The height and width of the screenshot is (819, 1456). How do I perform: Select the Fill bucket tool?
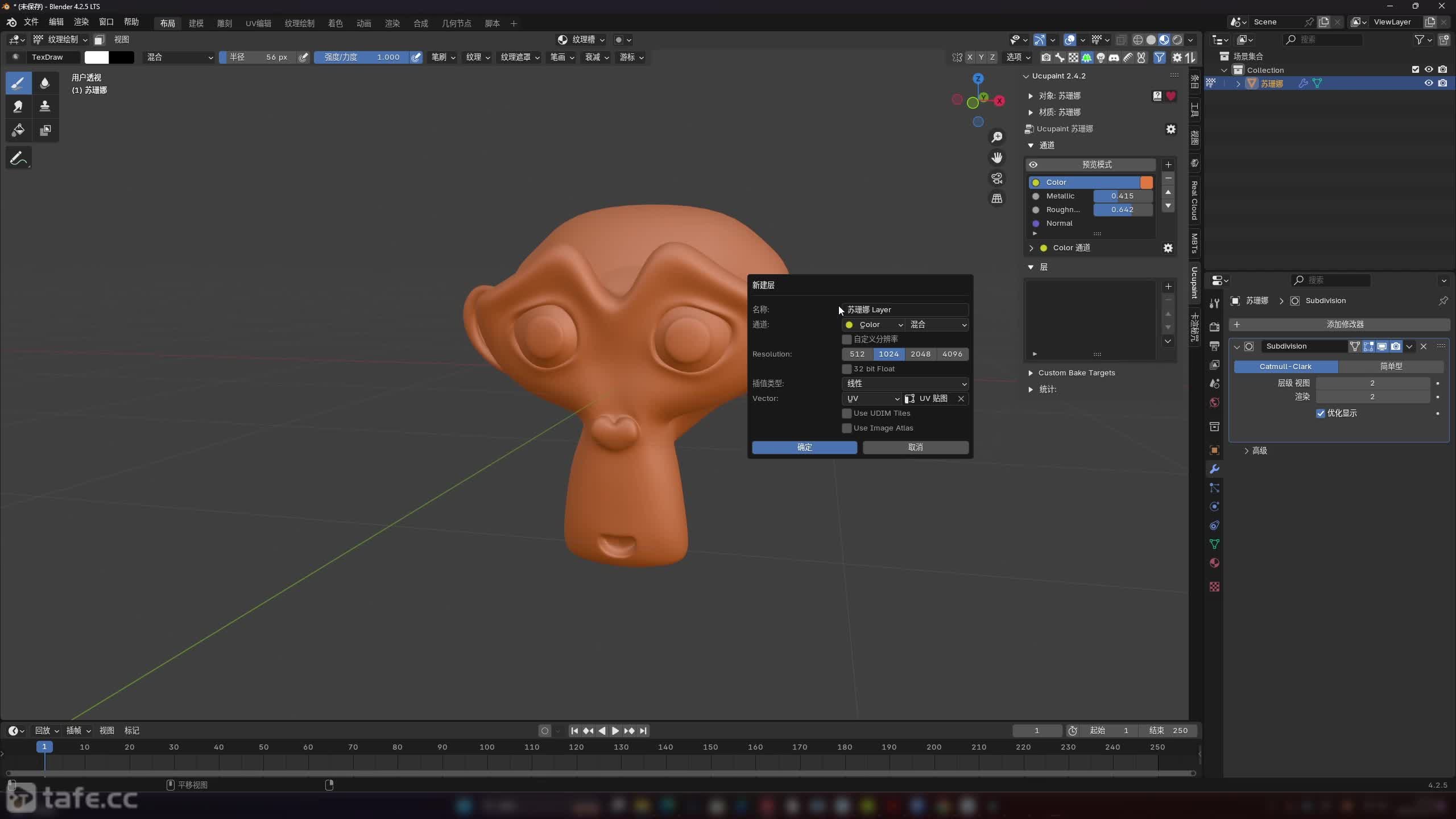(x=18, y=130)
